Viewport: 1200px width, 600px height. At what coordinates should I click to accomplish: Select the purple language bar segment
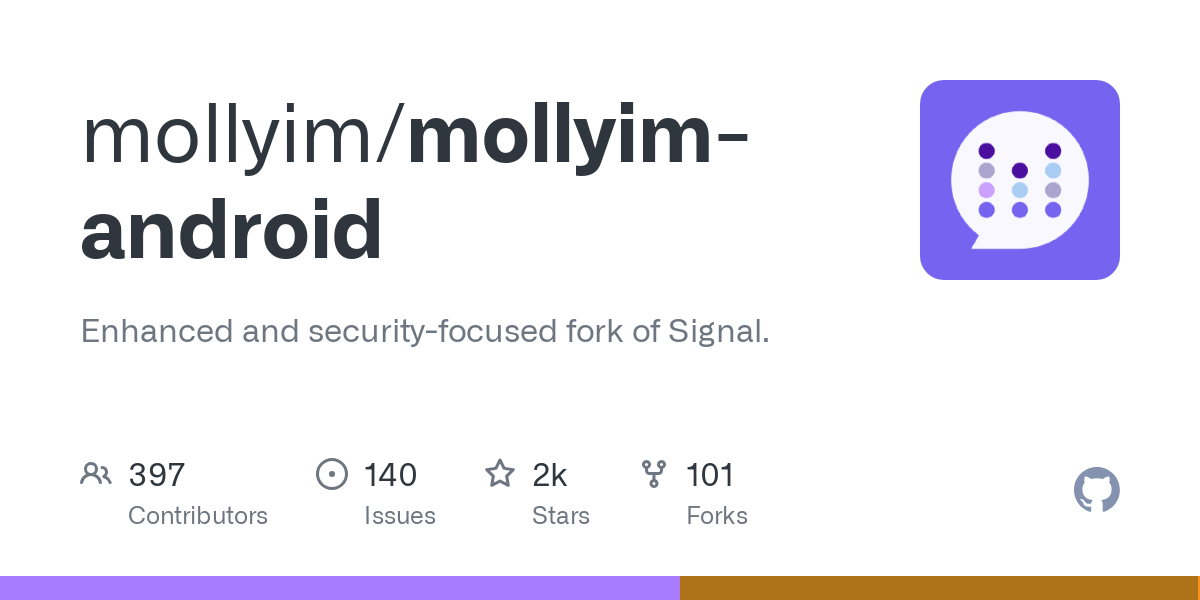coord(340,588)
